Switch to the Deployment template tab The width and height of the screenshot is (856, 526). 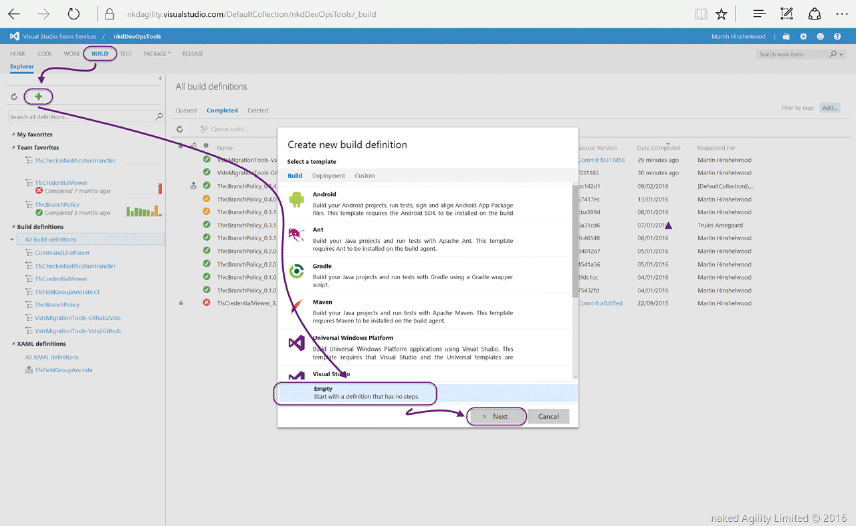point(329,176)
